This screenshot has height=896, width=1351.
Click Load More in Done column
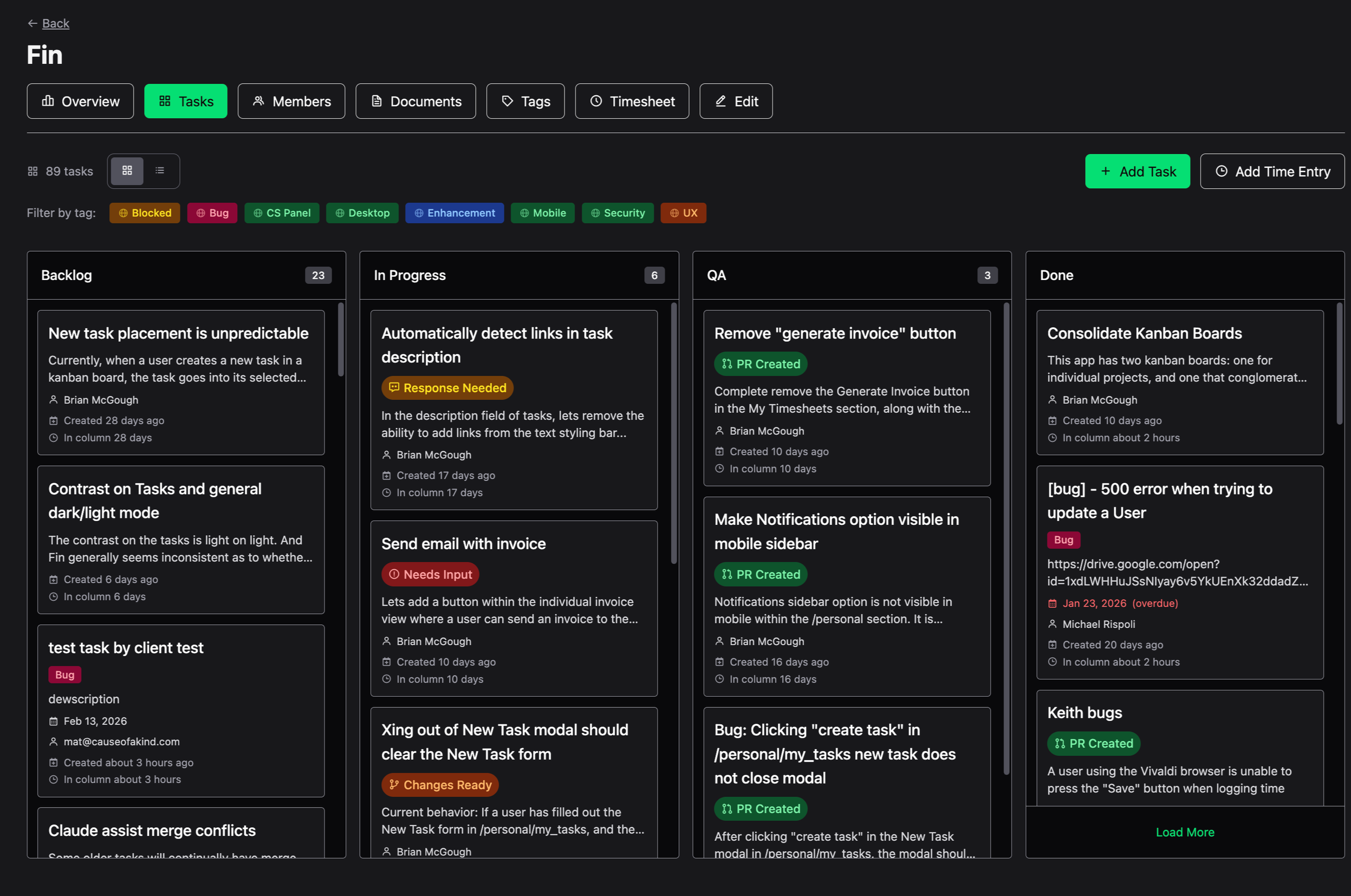point(1185,832)
